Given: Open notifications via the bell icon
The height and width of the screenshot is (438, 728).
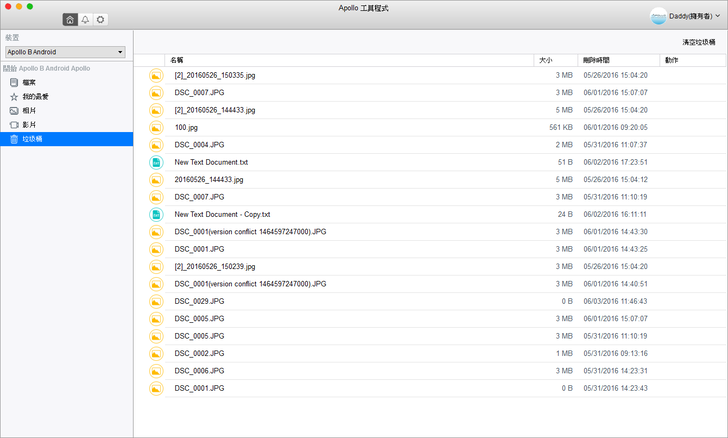Looking at the screenshot, I should pyautogui.click(x=85, y=19).
